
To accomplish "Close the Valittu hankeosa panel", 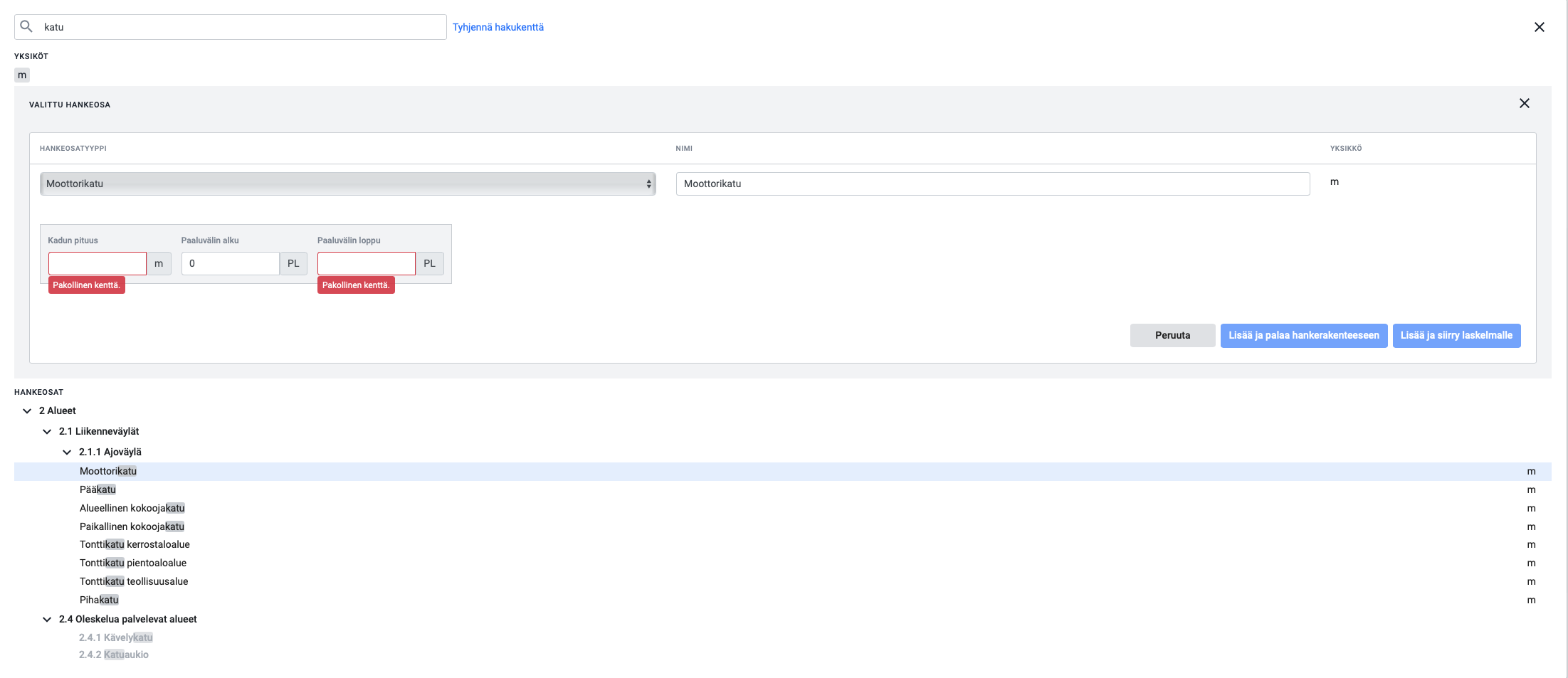I will (x=1524, y=103).
